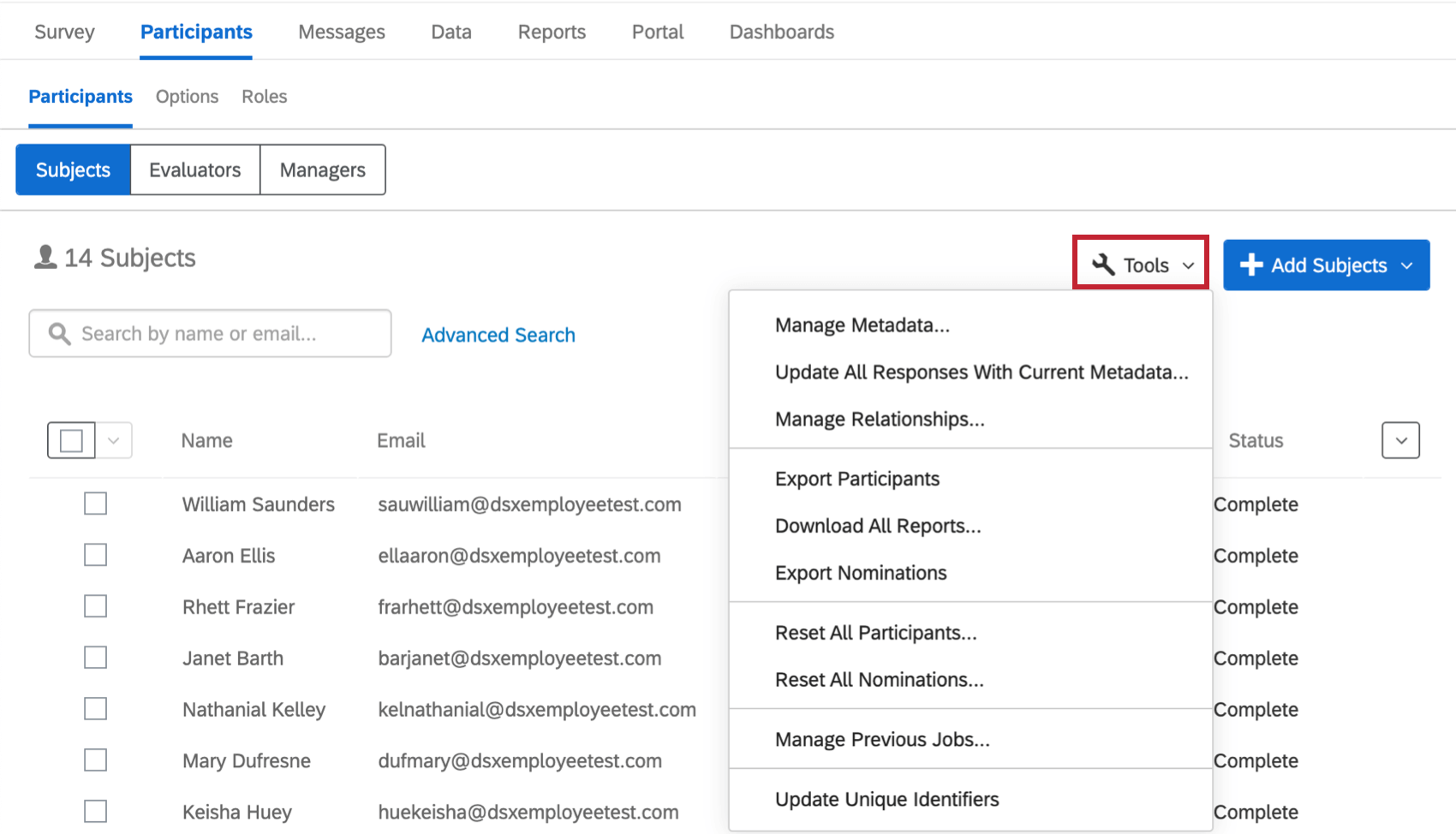
Task: Click Reset All Nominations in the menu
Action: (x=879, y=679)
